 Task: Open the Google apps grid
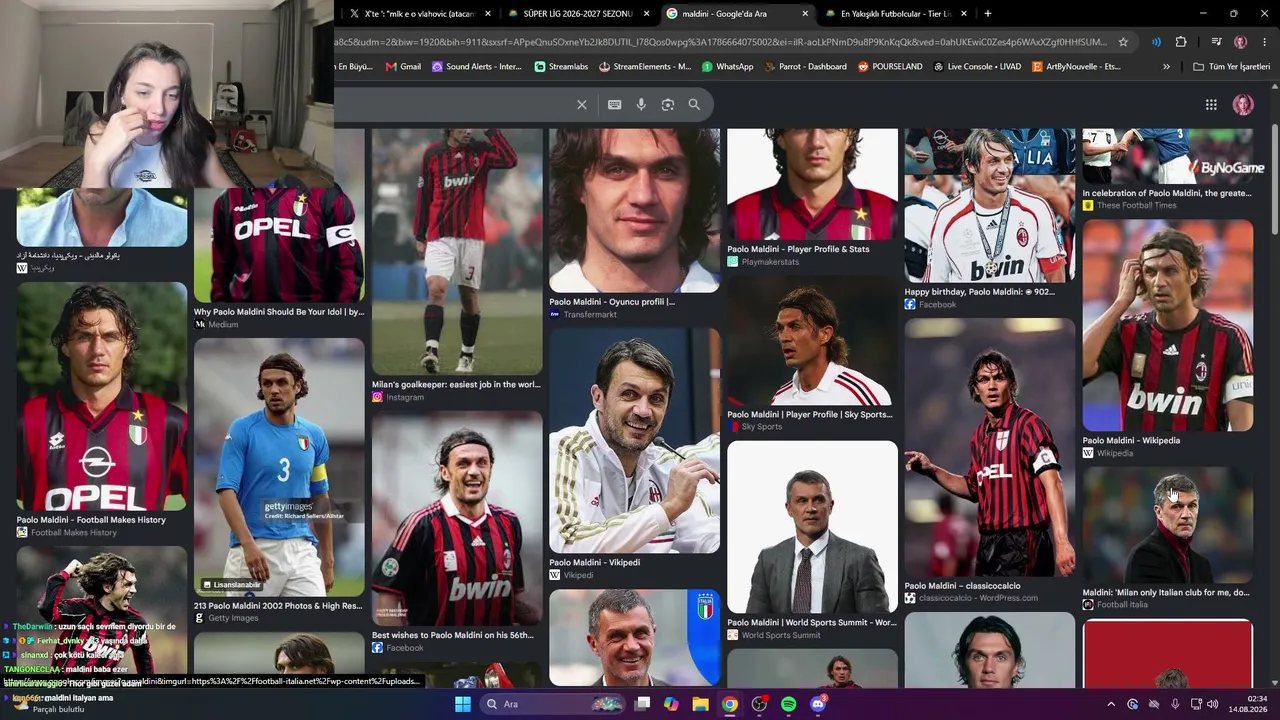pos(1211,104)
